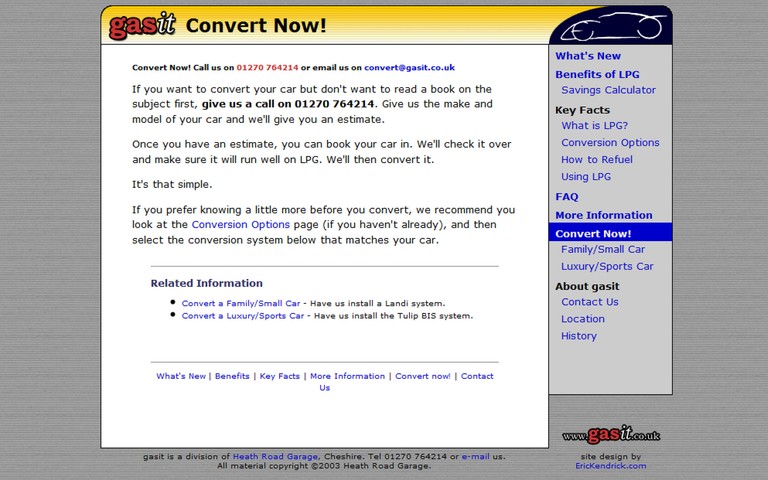Click What's New in footer navigation
This screenshot has height=480, width=768.
point(181,376)
